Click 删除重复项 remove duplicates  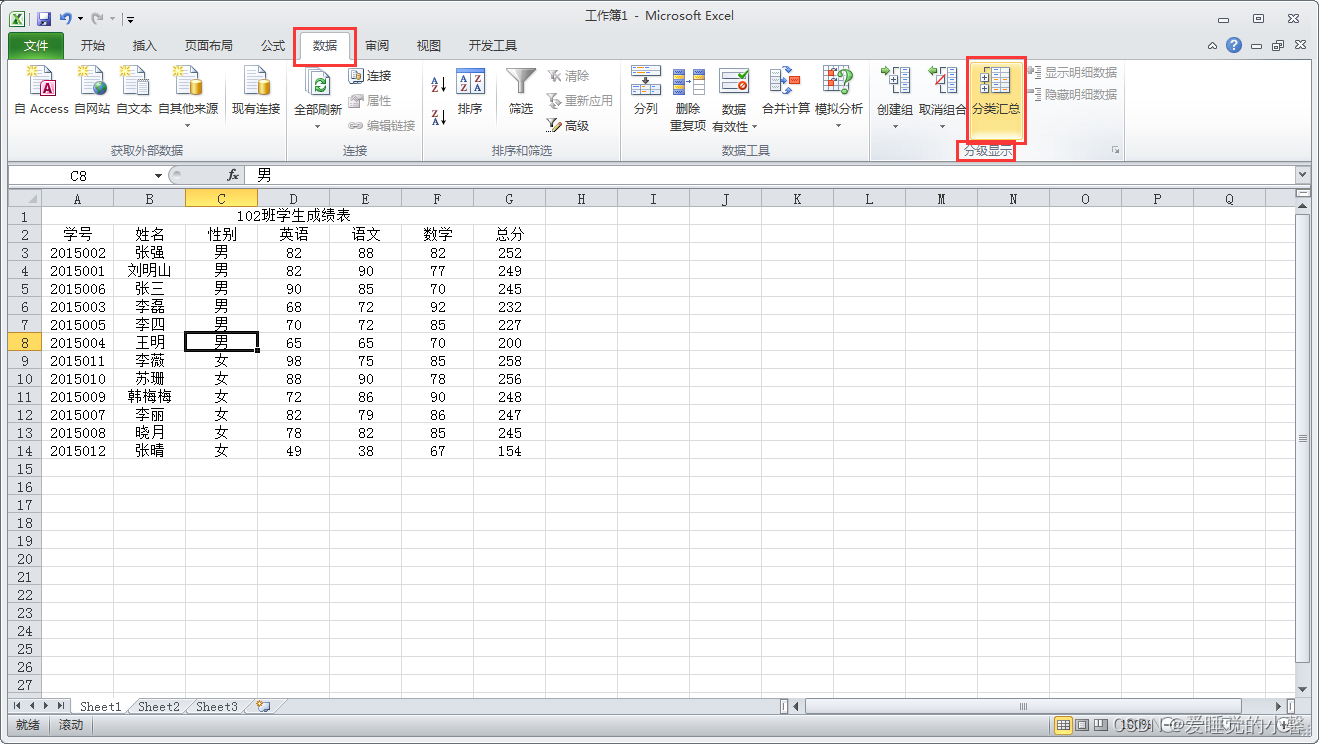(688, 99)
